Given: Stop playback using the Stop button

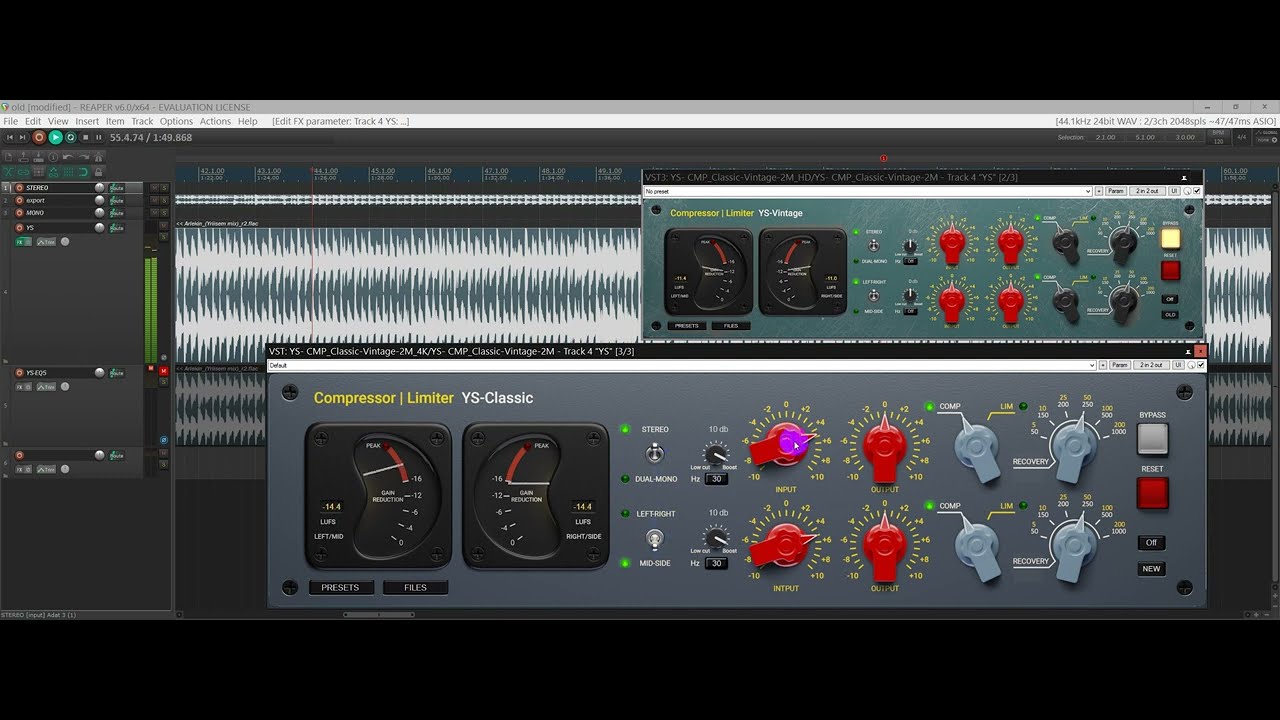Looking at the screenshot, I should (x=85, y=137).
